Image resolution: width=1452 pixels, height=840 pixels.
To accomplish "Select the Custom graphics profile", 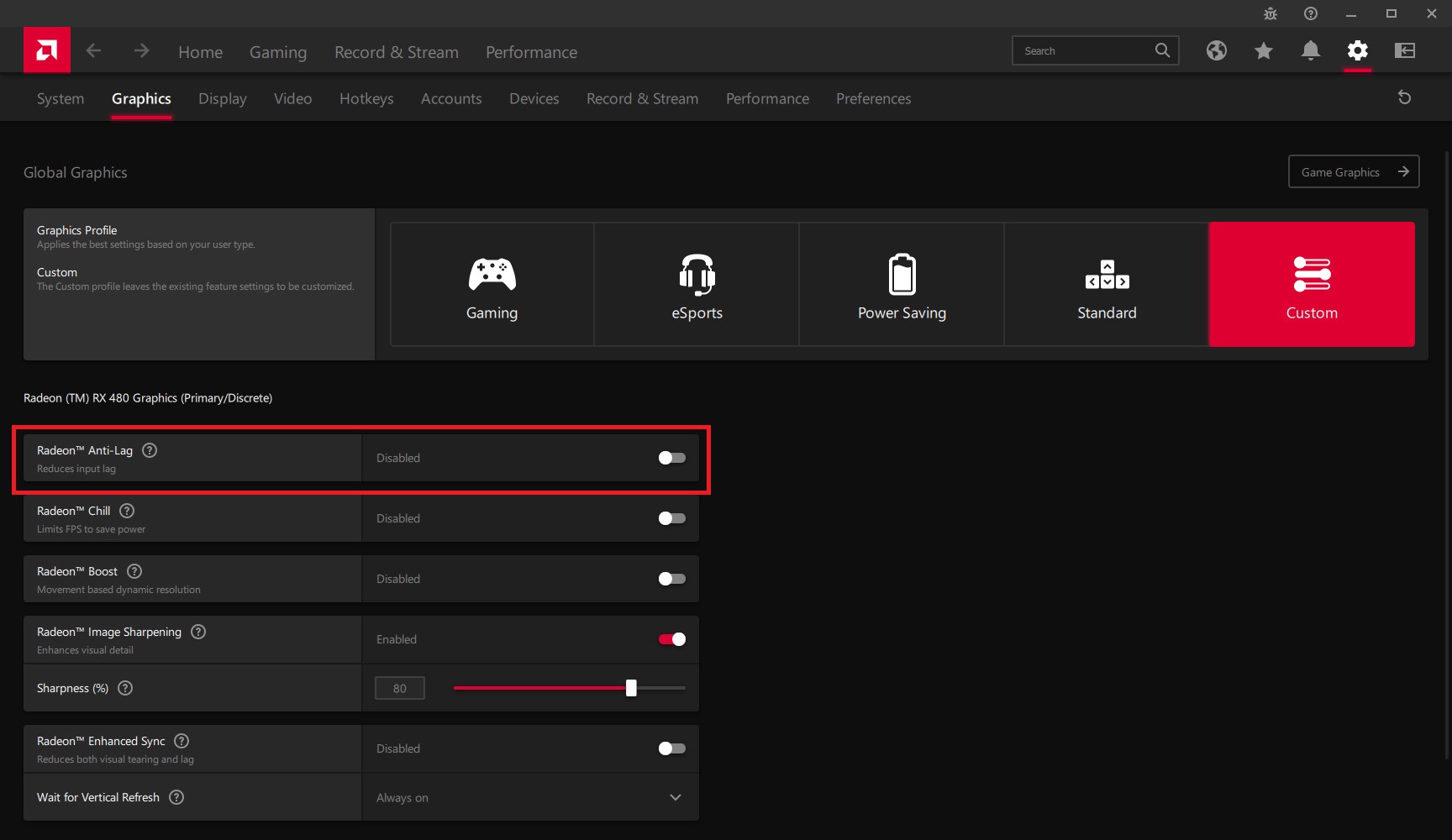I will [x=1312, y=284].
